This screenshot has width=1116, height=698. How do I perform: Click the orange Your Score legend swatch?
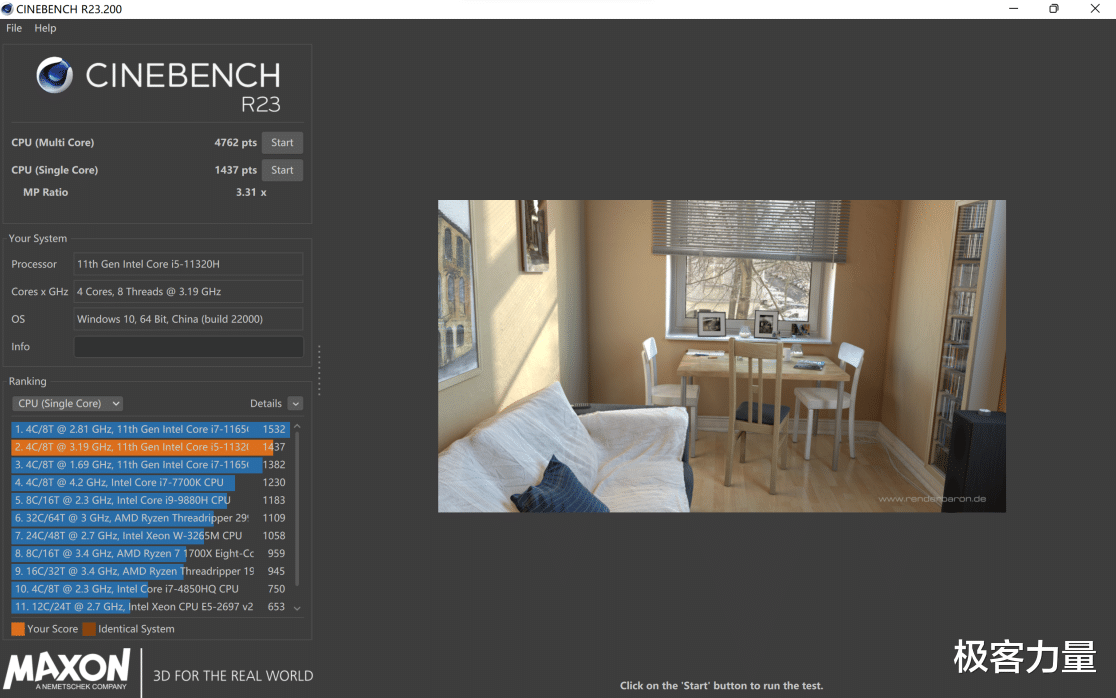tap(18, 629)
